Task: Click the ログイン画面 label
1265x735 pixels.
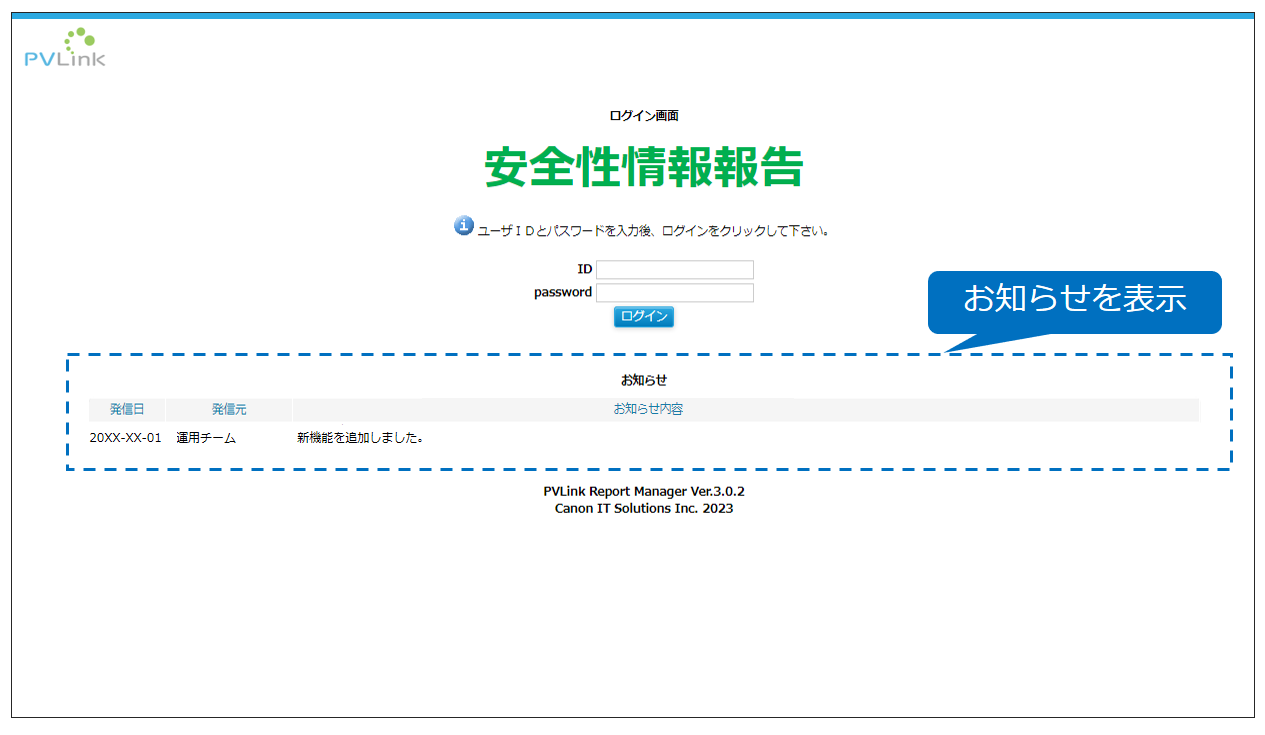Action: pos(644,115)
